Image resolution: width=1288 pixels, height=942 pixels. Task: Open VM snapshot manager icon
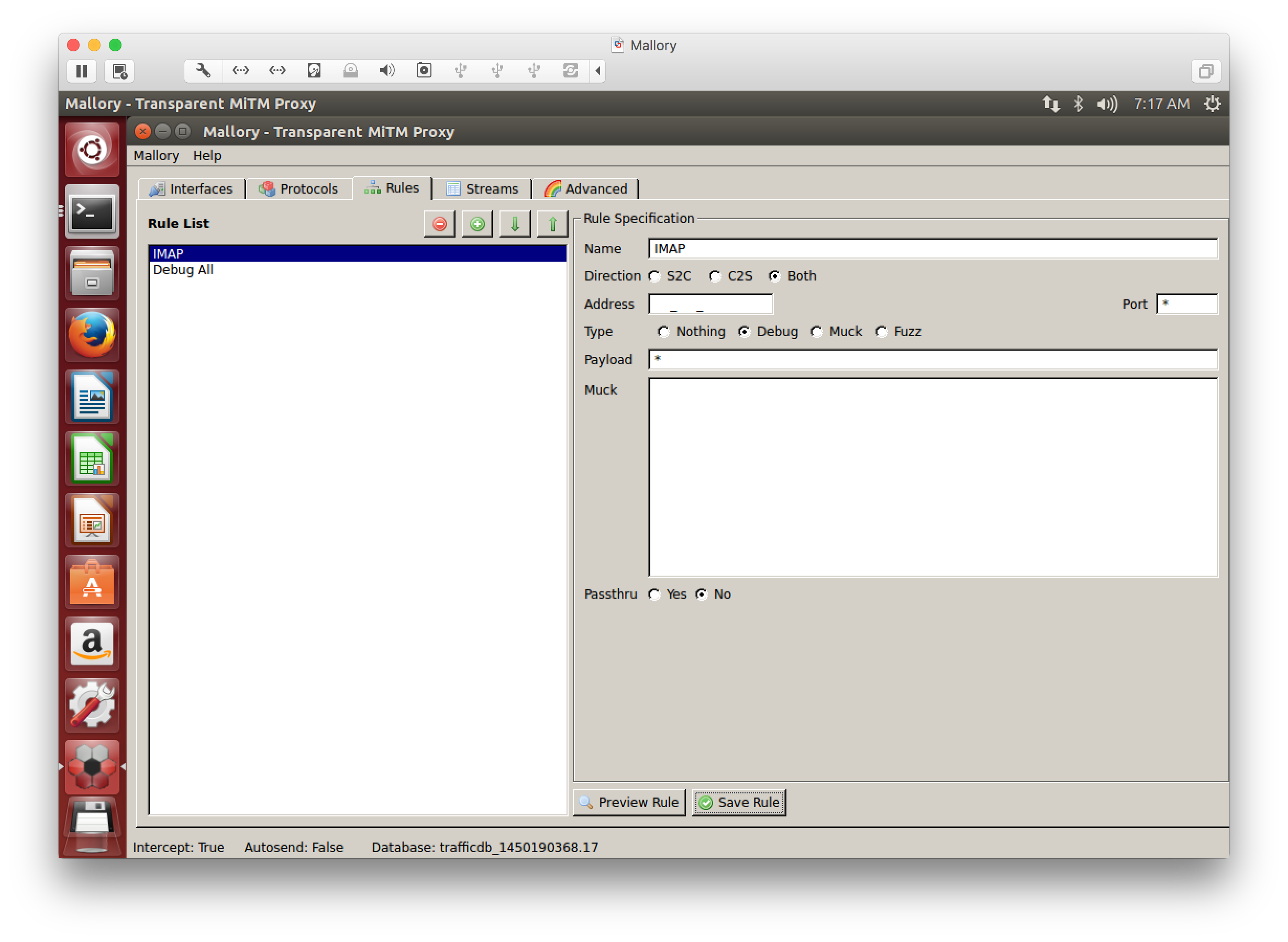[x=119, y=71]
